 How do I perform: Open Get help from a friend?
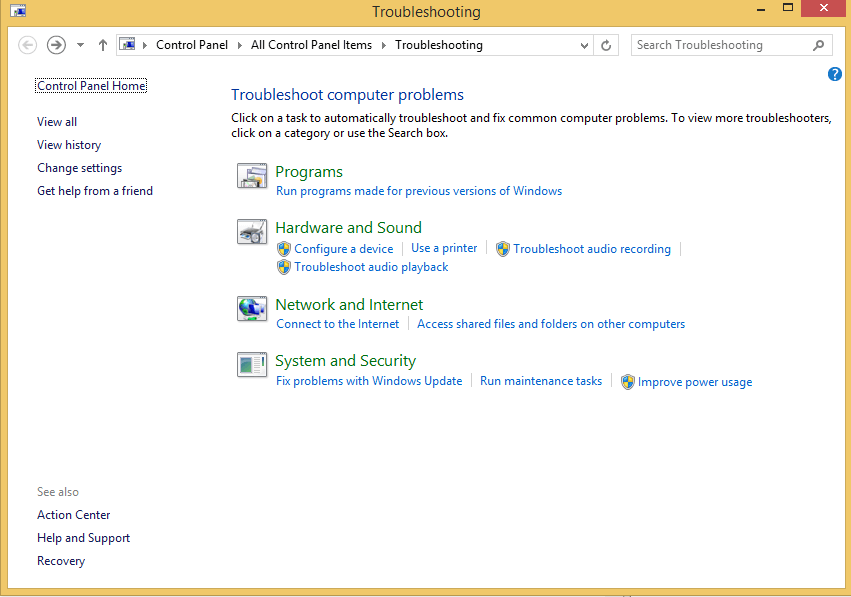[95, 191]
